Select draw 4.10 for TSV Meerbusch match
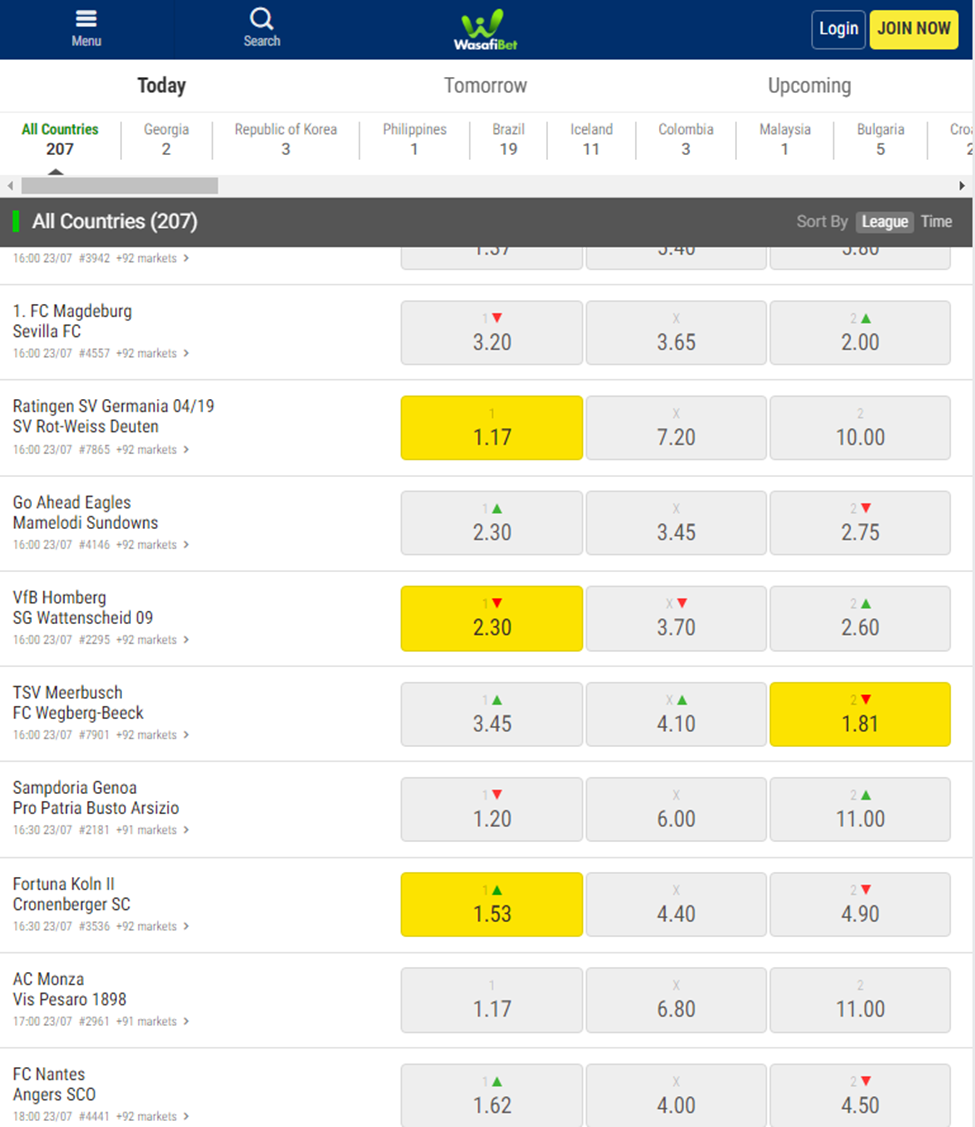 [x=676, y=714]
